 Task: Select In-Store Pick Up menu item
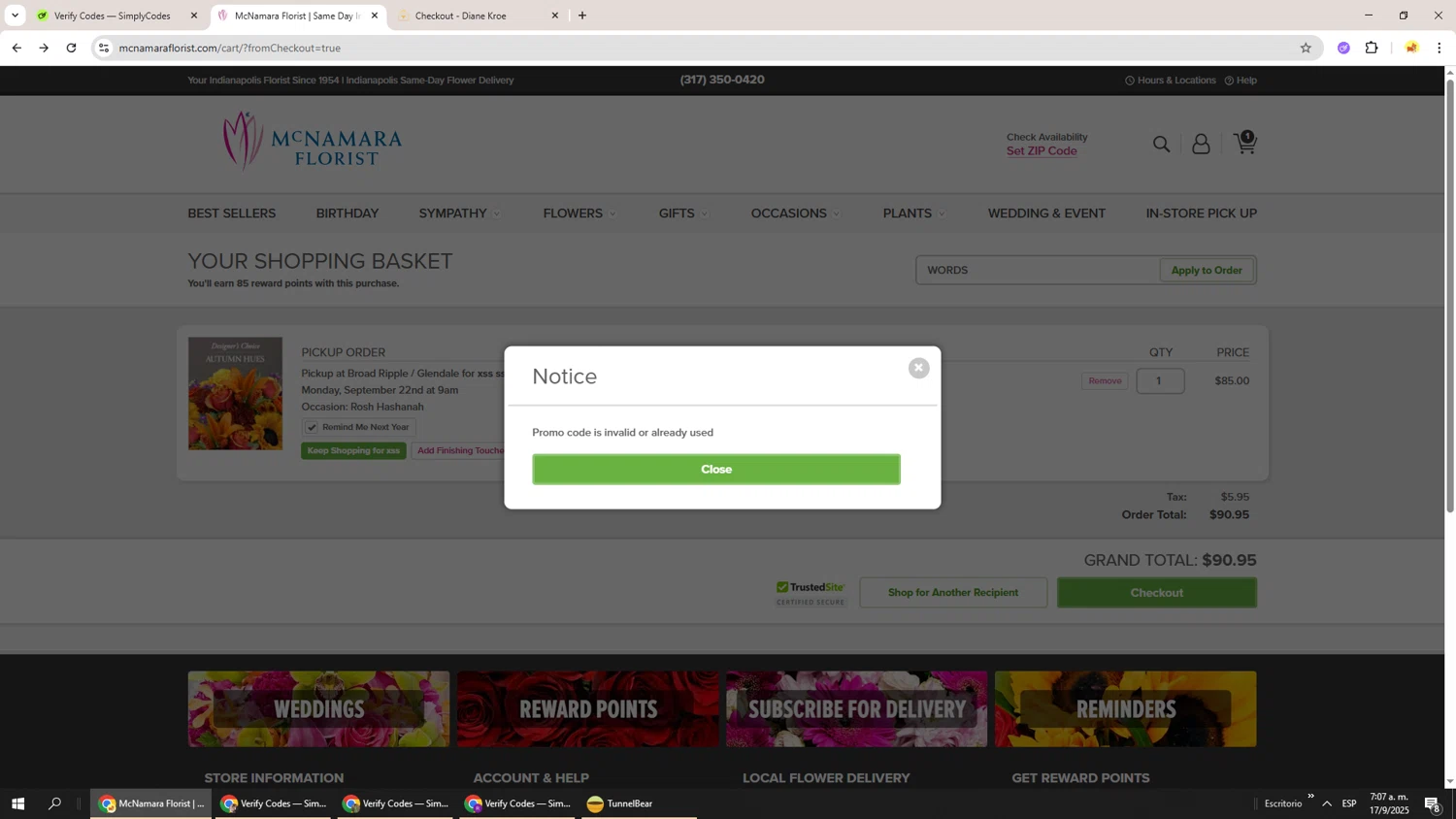(x=1201, y=213)
